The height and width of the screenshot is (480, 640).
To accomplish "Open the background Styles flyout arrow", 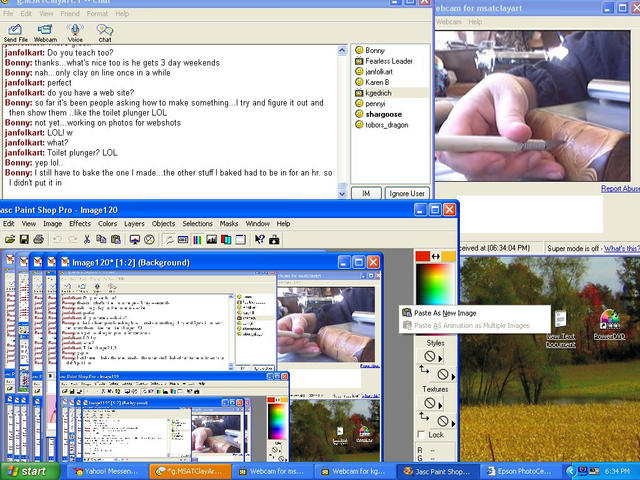I will 453,376.
